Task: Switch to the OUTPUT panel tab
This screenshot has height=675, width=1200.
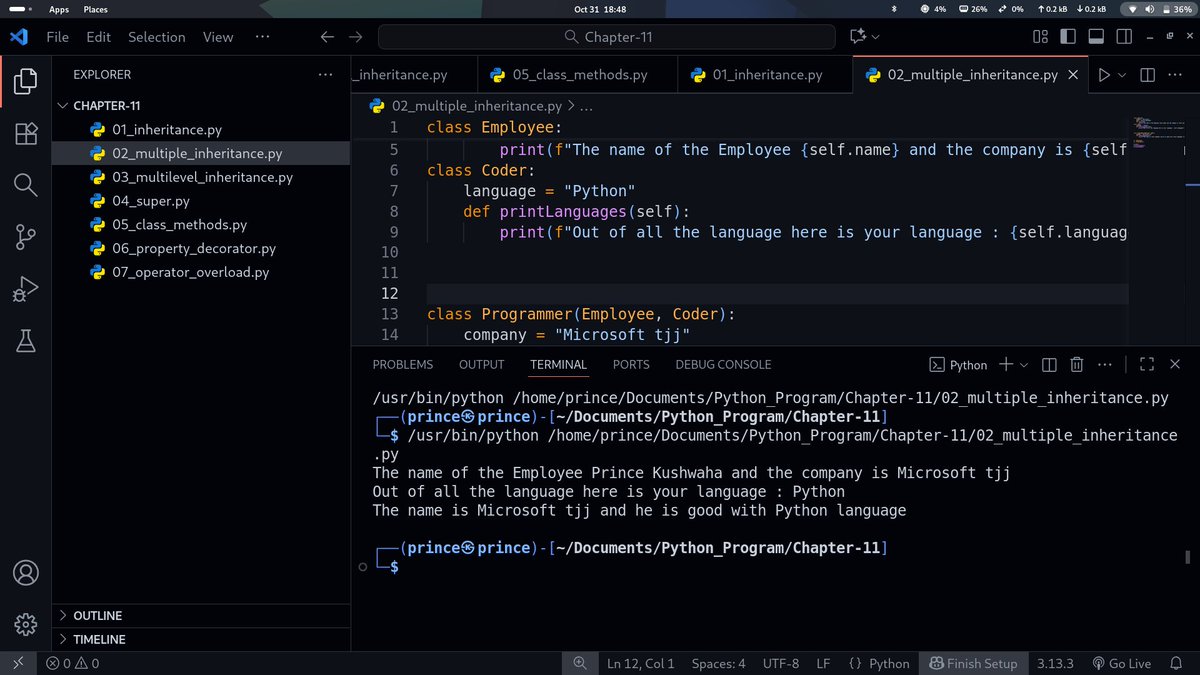Action: click(x=481, y=365)
